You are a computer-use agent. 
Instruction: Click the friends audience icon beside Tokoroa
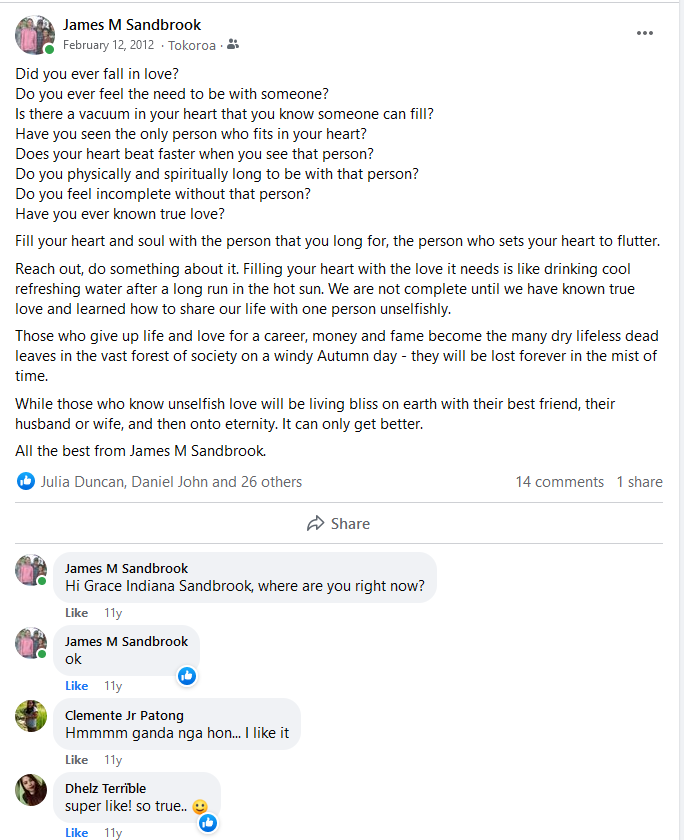coord(233,45)
